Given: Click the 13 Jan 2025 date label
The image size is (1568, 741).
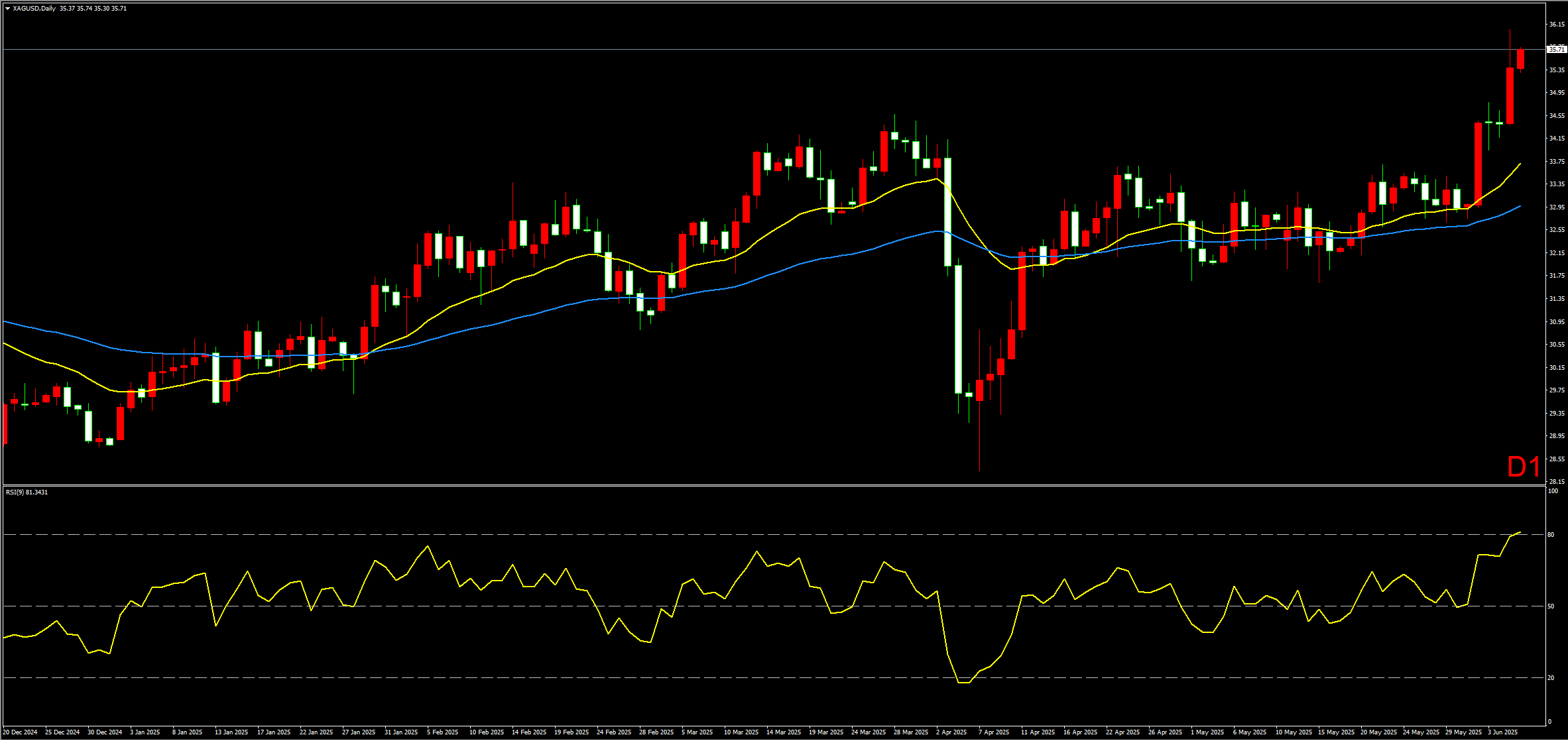Looking at the screenshot, I should click(231, 732).
